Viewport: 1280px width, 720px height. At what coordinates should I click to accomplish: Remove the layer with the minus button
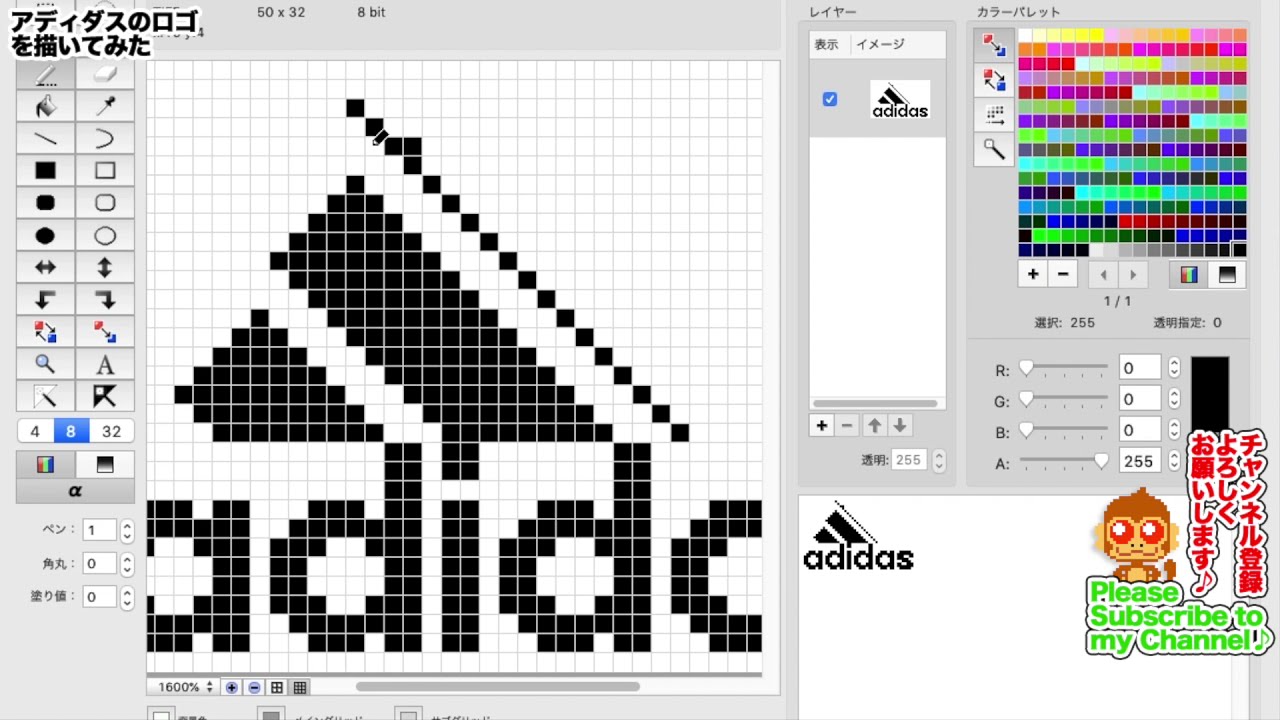click(847, 426)
